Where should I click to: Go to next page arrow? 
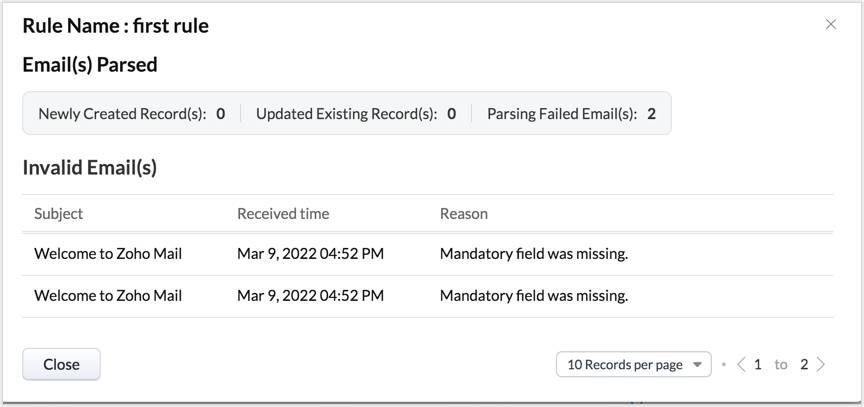click(821, 365)
